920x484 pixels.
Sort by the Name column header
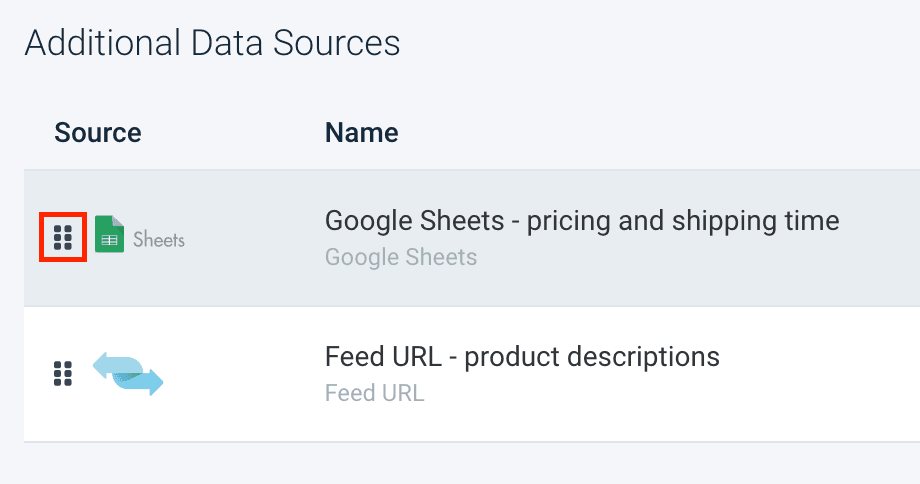[361, 133]
